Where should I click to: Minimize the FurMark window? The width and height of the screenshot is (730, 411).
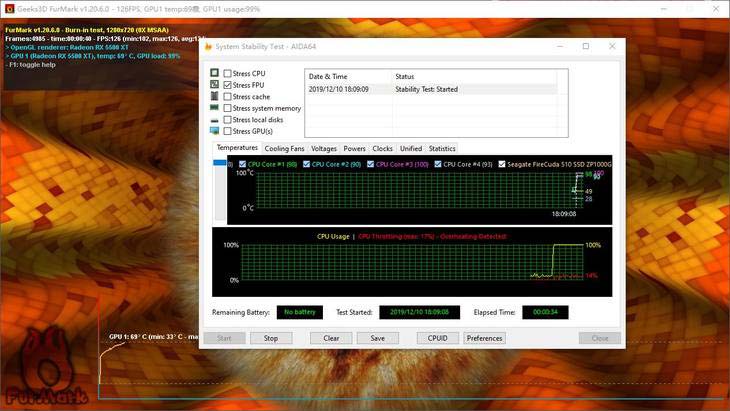coord(664,9)
